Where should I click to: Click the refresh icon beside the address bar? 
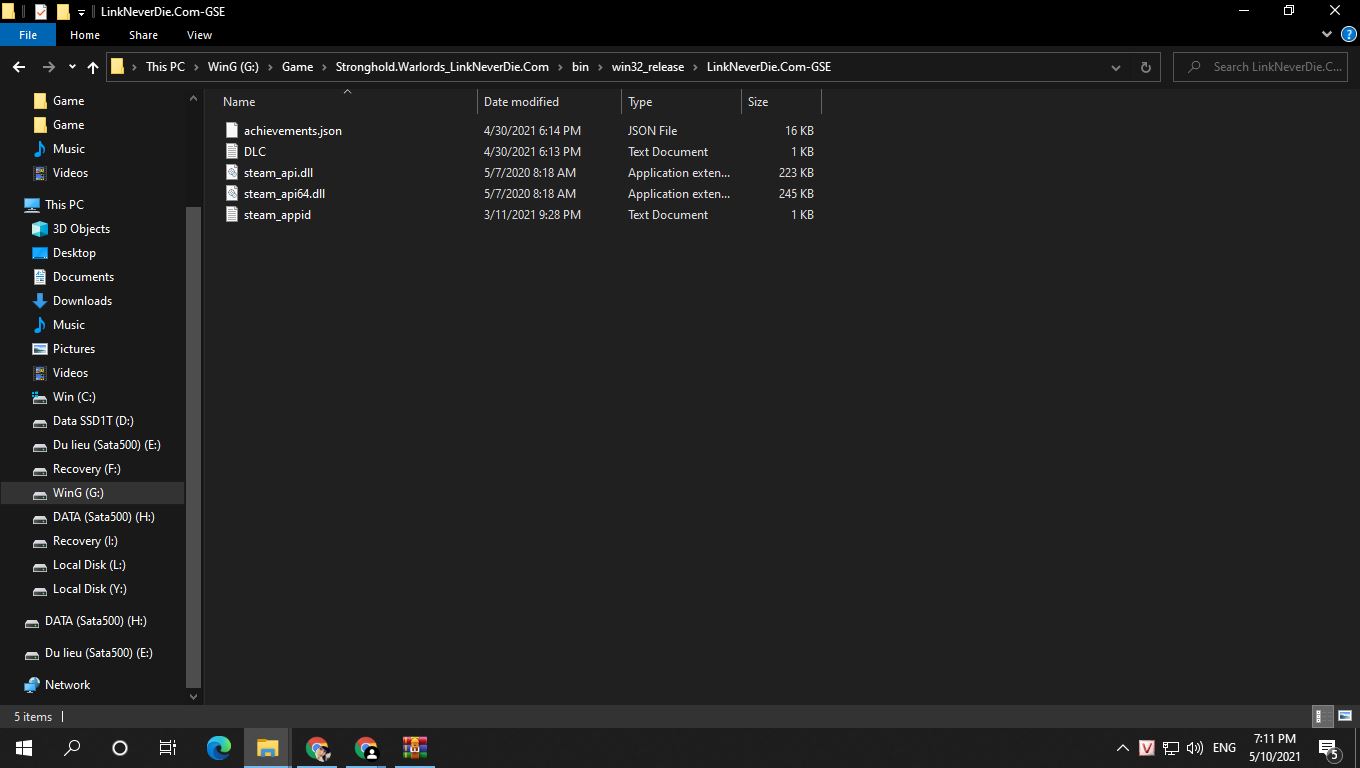[x=1145, y=67]
